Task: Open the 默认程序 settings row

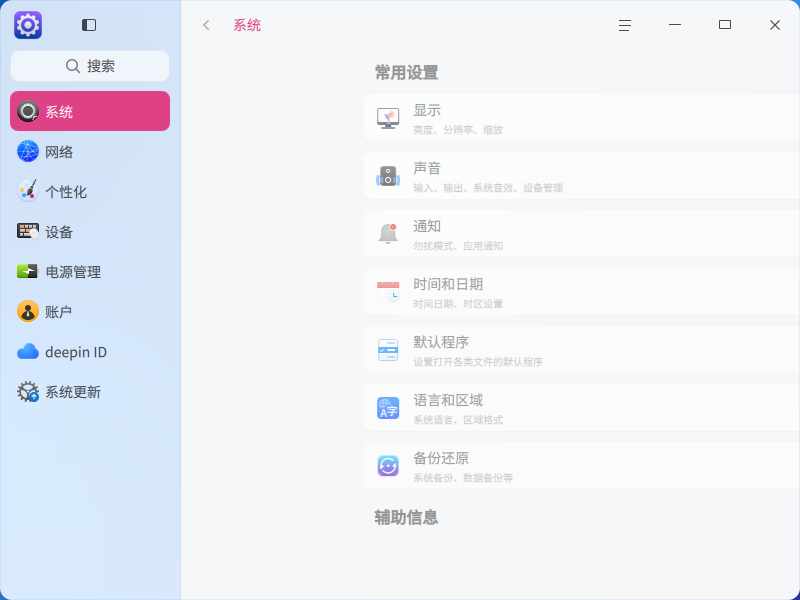Action: (x=582, y=349)
